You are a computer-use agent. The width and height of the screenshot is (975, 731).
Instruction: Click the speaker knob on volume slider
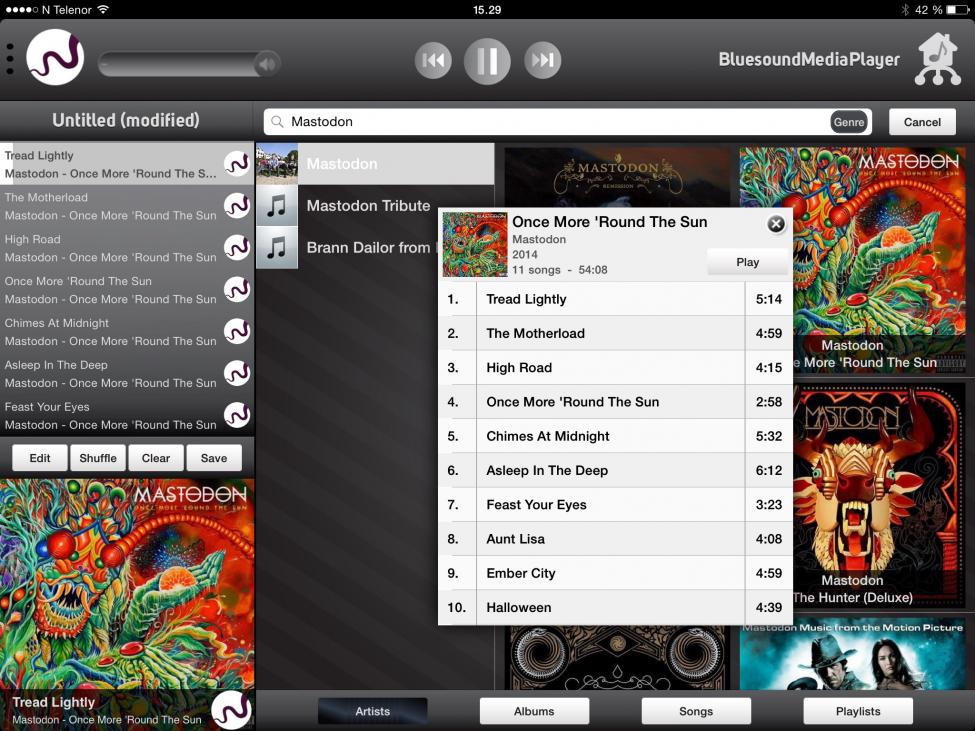pyautogui.click(x=267, y=63)
